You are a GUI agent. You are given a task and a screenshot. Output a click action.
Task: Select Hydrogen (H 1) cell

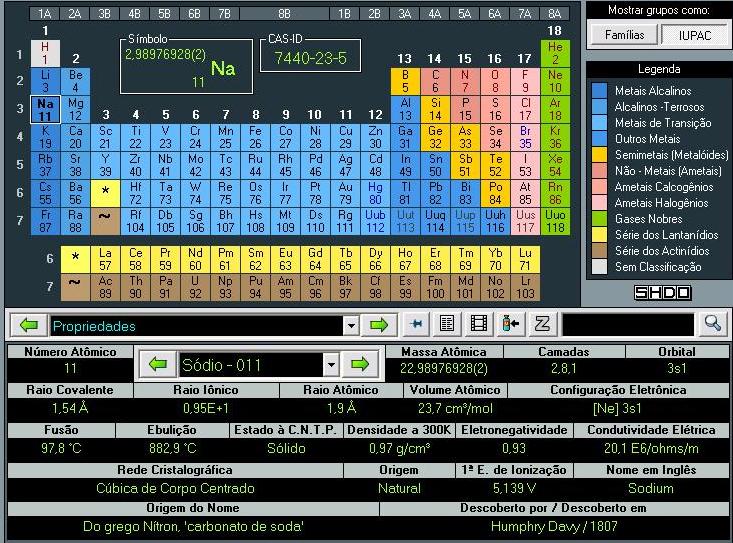click(x=45, y=53)
